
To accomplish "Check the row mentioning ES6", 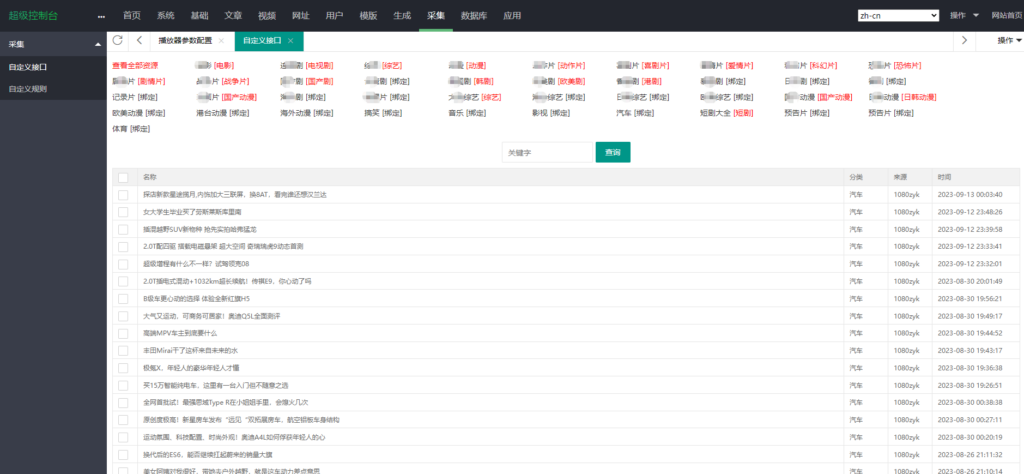I will tap(123, 454).
